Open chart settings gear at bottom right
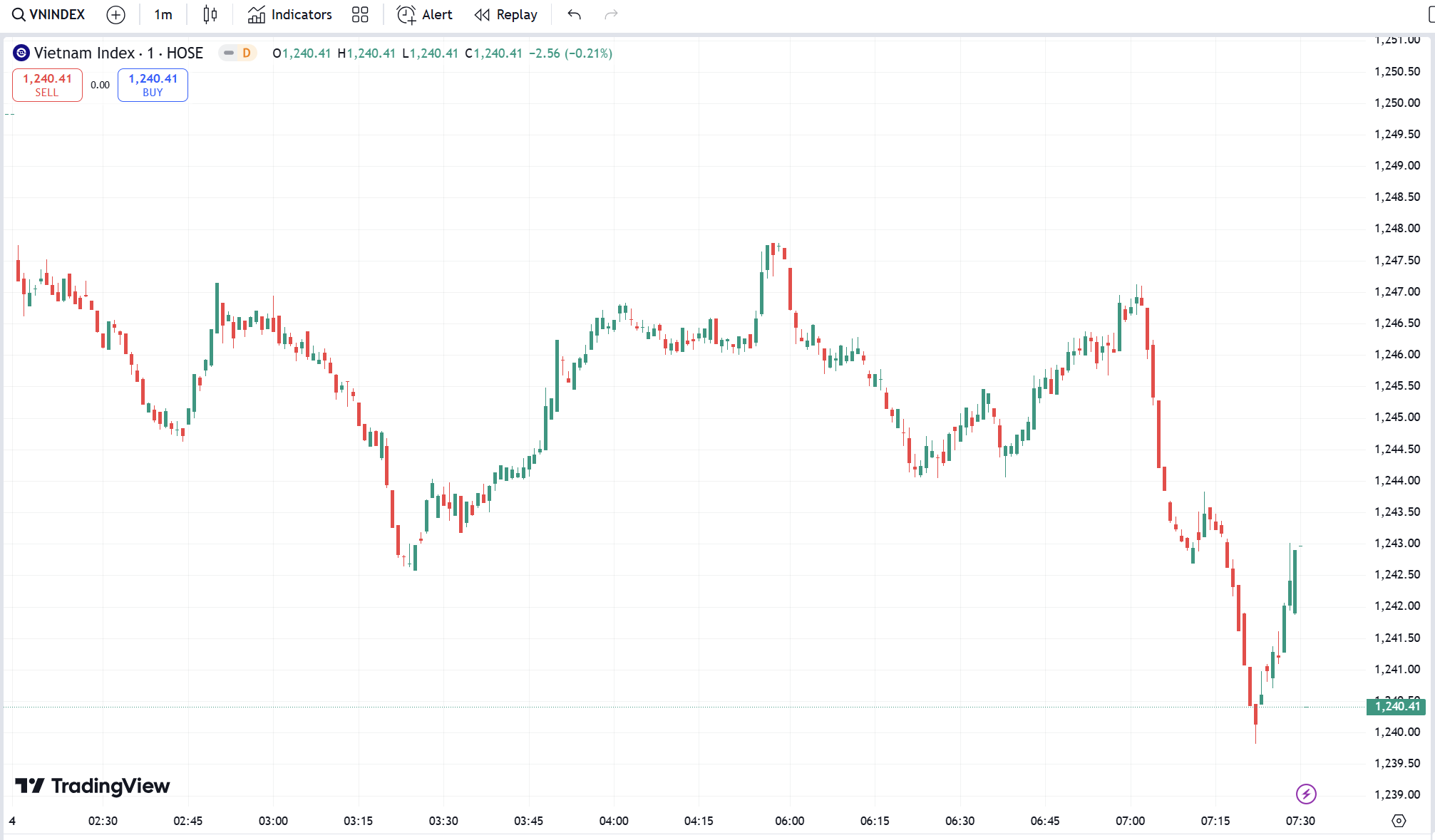The height and width of the screenshot is (840, 1435). [1399, 821]
